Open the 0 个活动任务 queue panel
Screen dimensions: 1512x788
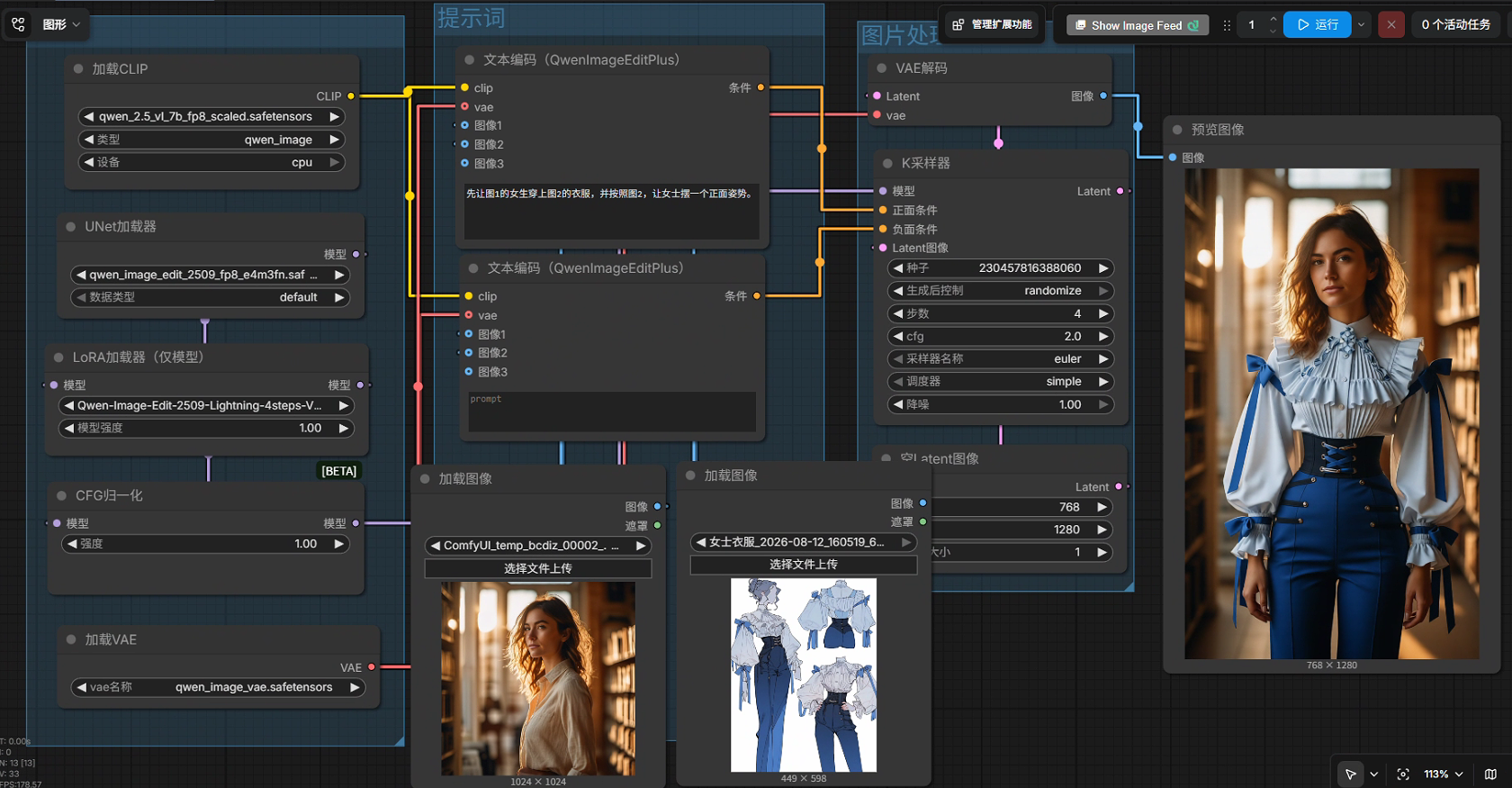(1455, 24)
